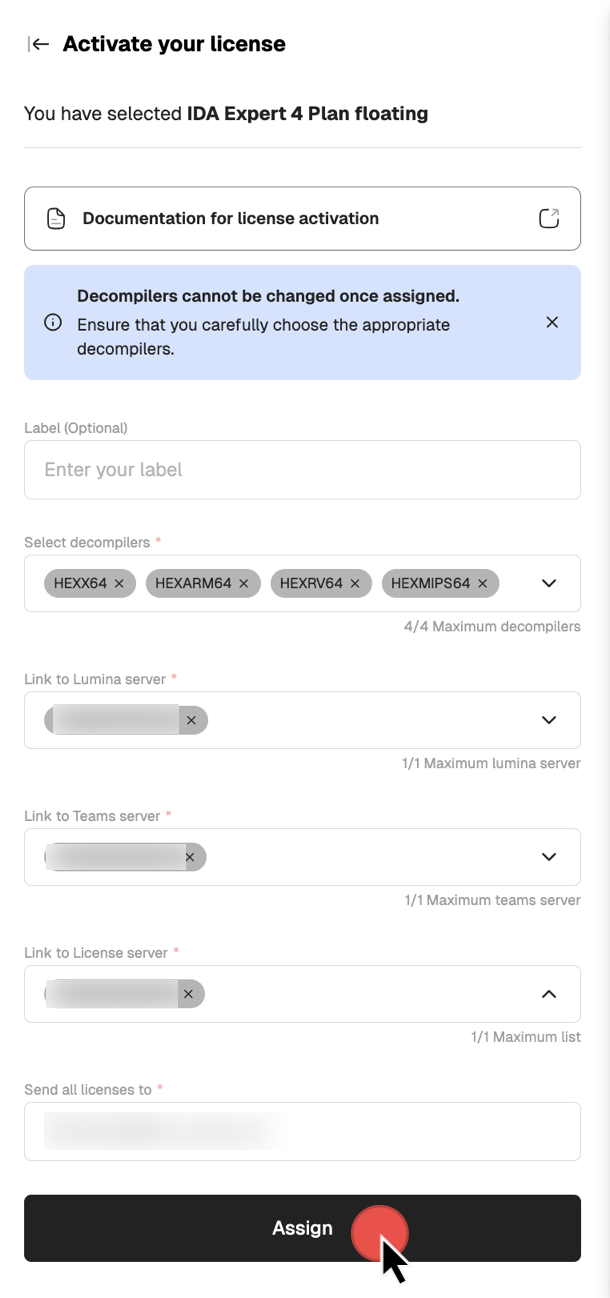610x1298 pixels.
Task: Collapse the Link to License server dropdown
Action: [x=548, y=994]
